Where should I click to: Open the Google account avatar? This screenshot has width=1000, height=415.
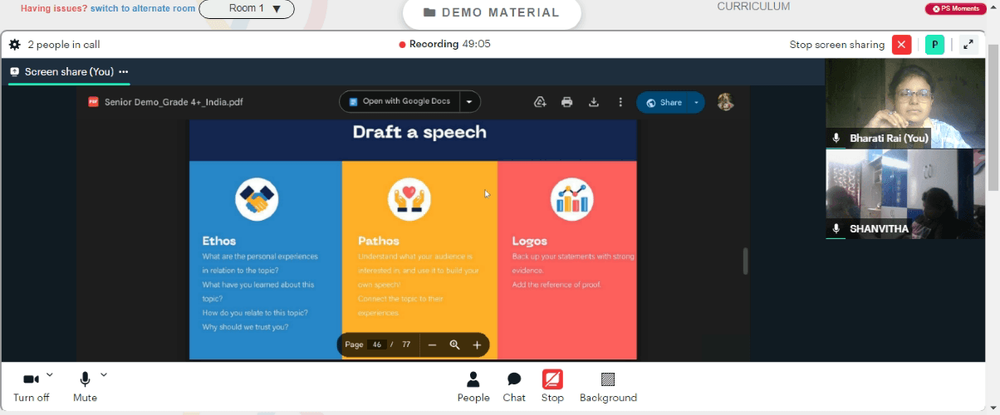(726, 102)
